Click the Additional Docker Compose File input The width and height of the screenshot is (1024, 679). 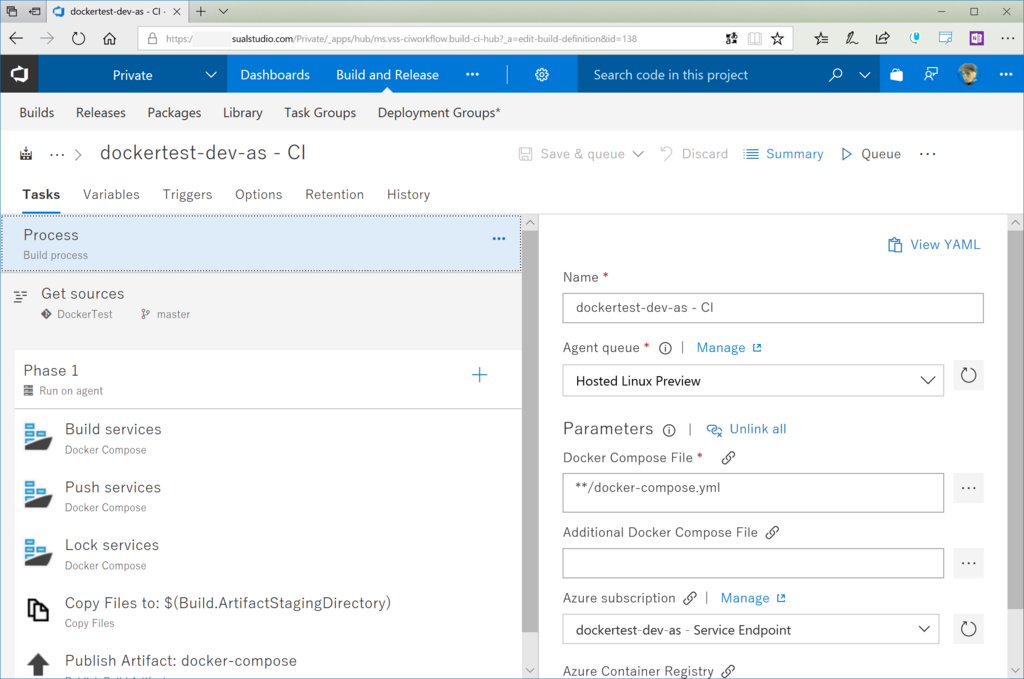coord(753,563)
